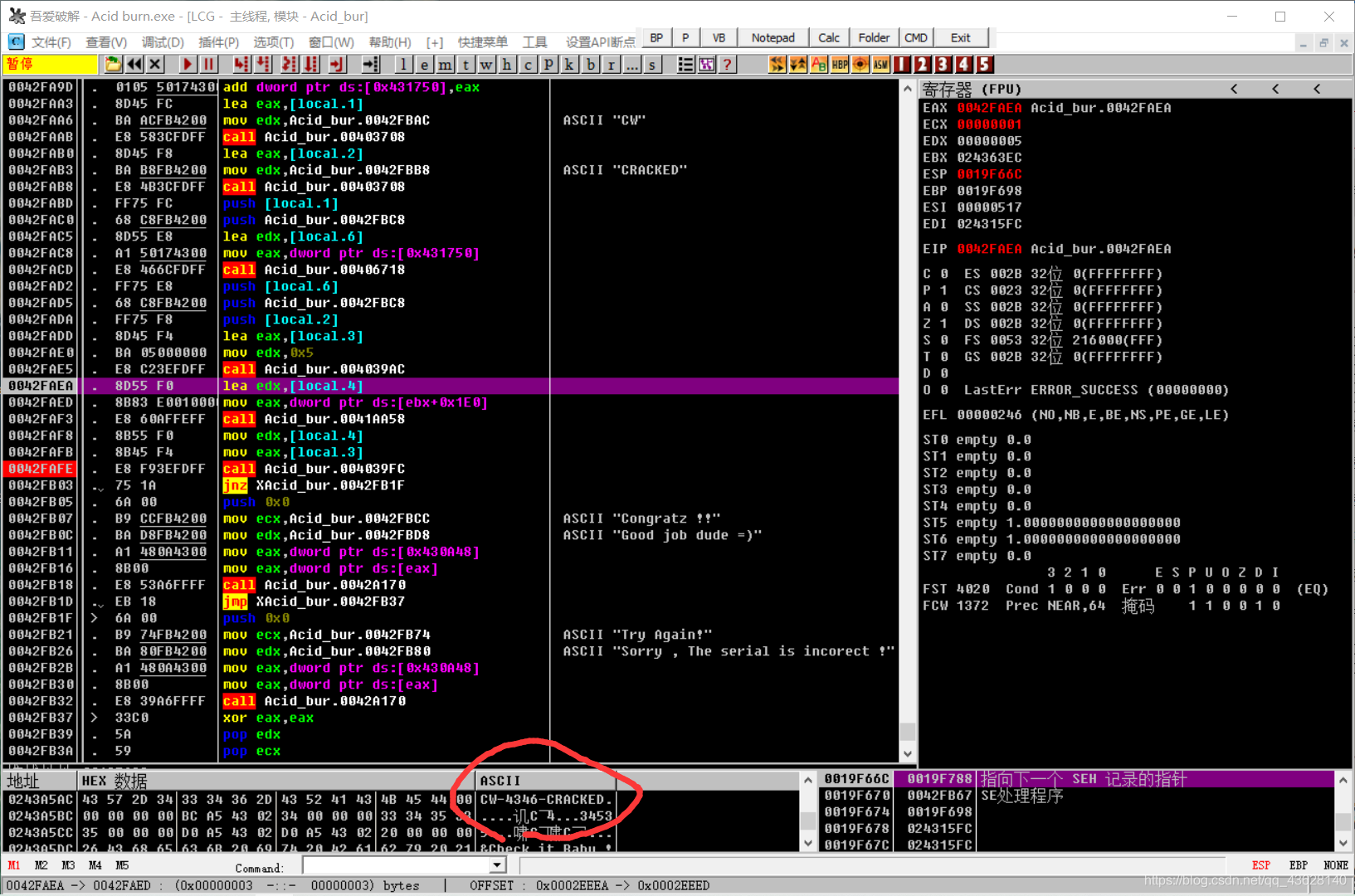Open a file with the folder icon
Image resolution: width=1355 pixels, height=896 pixels.
[113, 64]
